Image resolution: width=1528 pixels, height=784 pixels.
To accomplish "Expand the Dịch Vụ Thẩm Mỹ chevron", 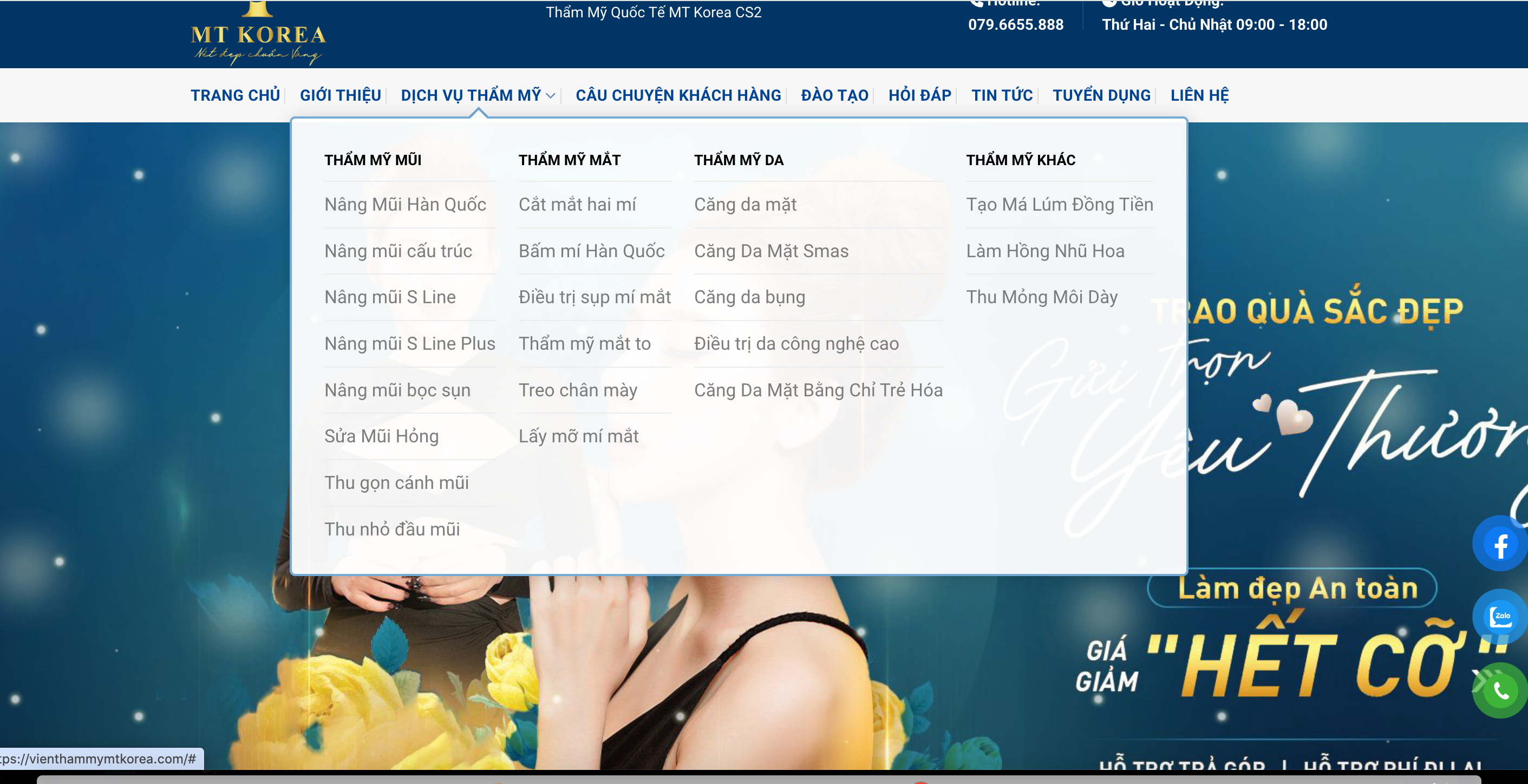I will (x=551, y=95).
